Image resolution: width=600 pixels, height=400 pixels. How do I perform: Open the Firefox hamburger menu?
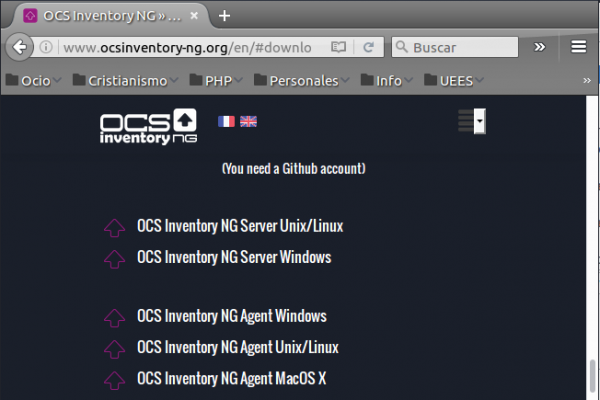point(579,47)
